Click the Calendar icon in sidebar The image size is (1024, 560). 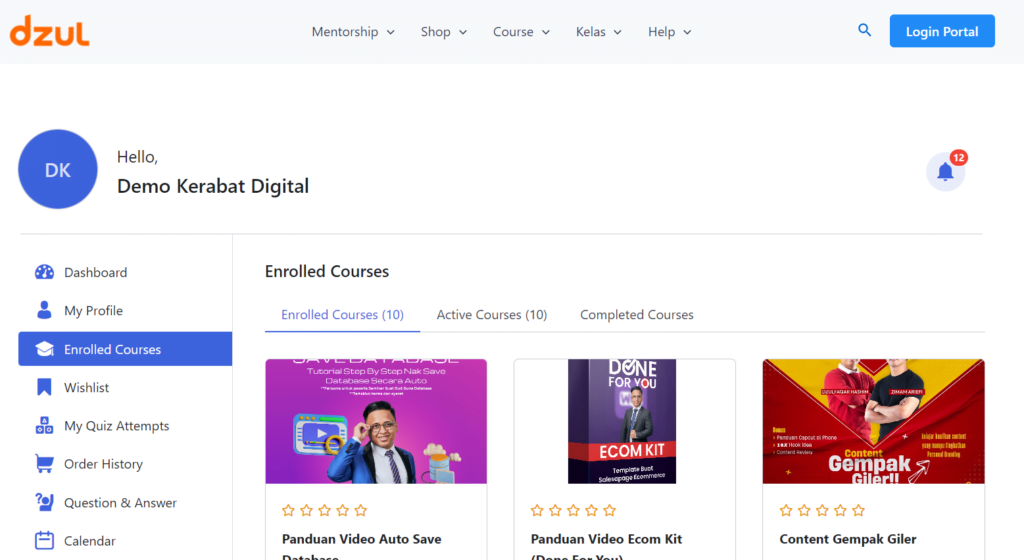[44, 541]
